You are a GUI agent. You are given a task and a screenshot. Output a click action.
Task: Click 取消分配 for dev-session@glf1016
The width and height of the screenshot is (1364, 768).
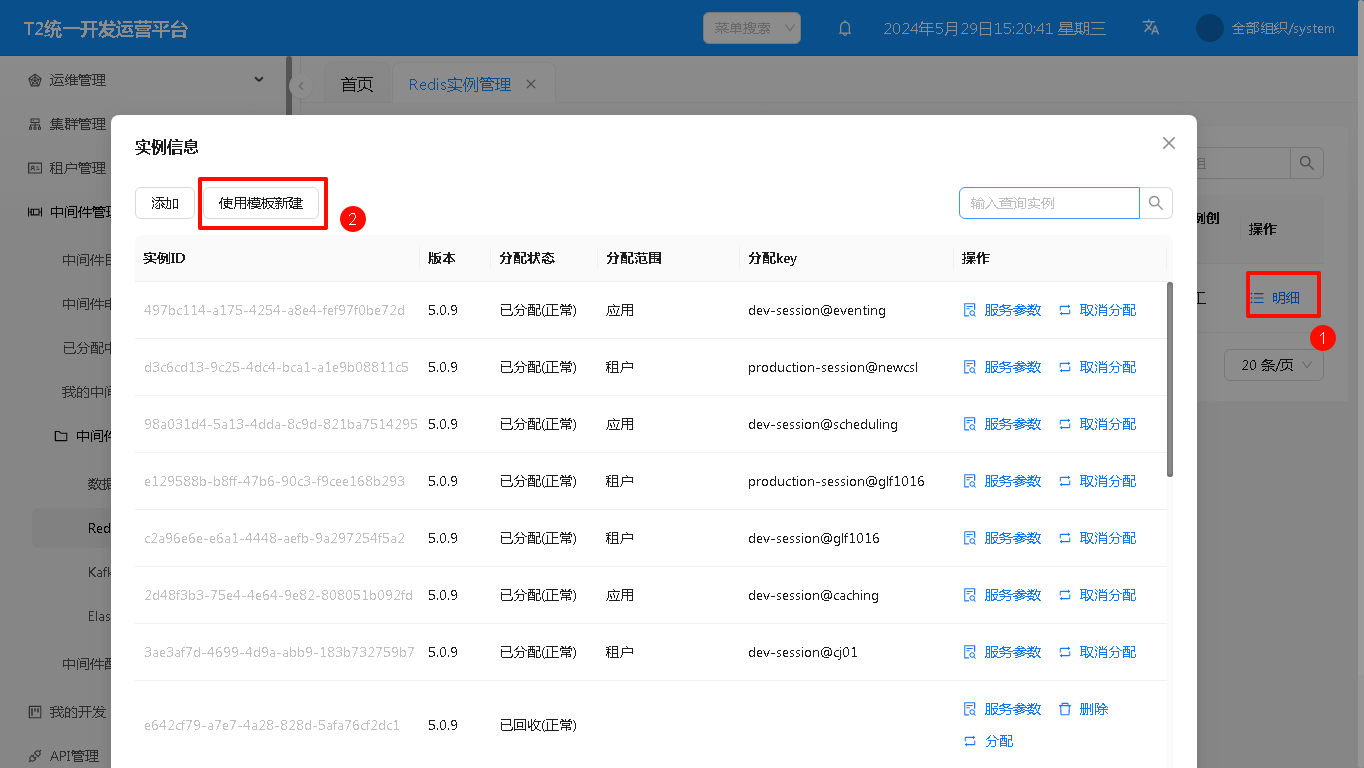pyautogui.click(x=1097, y=538)
